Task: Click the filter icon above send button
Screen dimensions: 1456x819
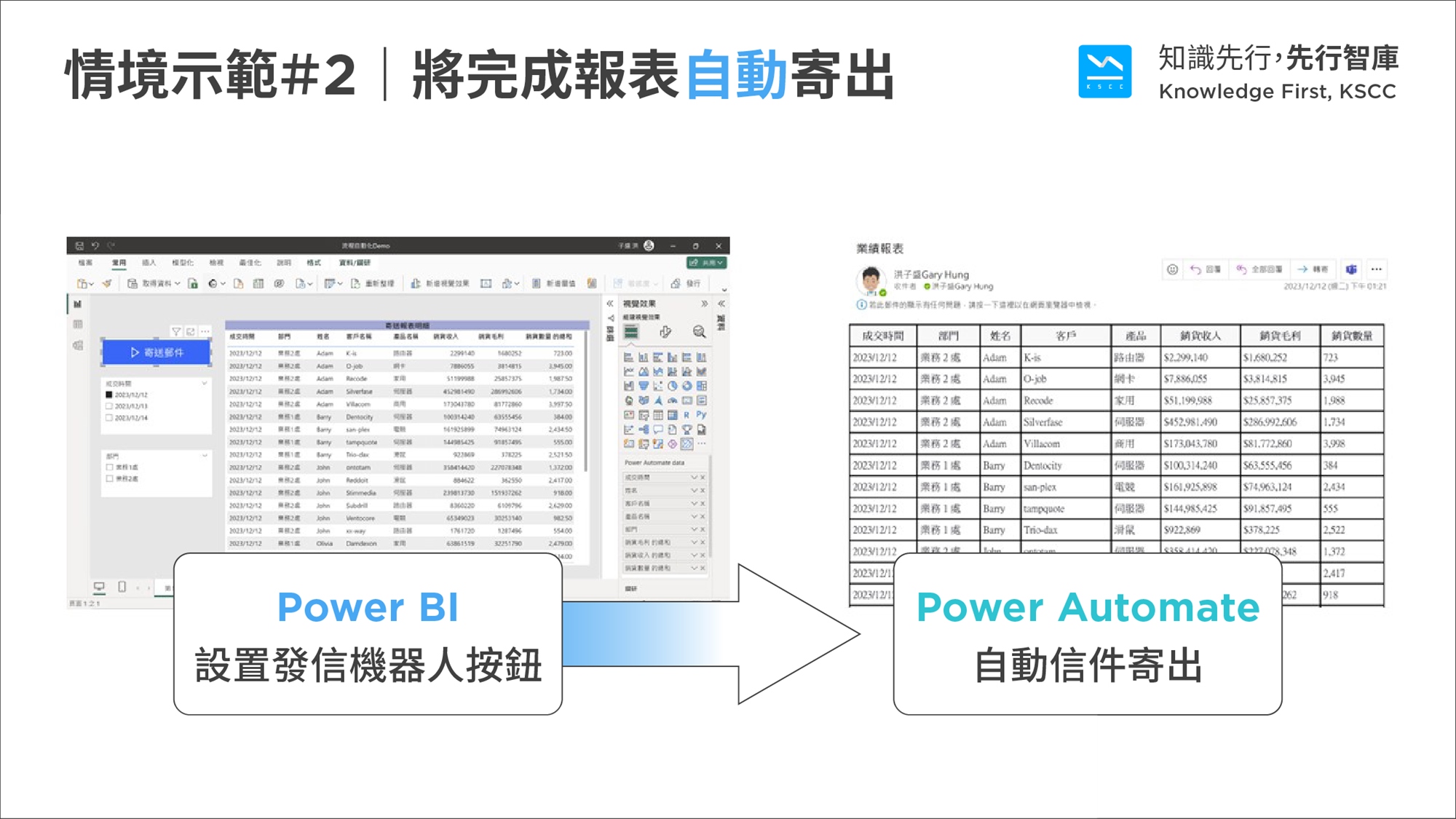Action: click(175, 332)
